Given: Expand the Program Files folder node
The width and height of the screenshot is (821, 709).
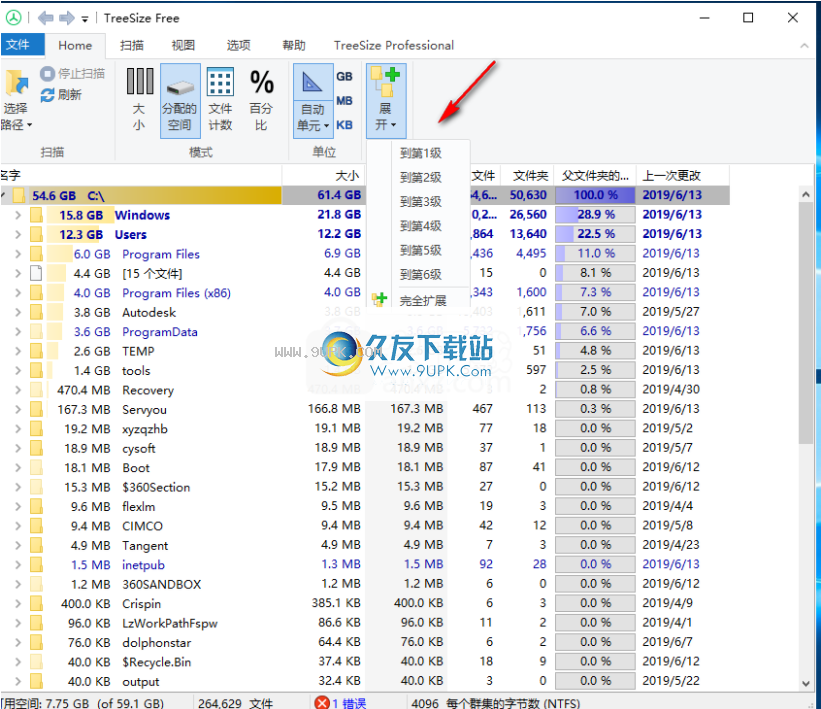Looking at the screenshot, I should pos(18,254).
